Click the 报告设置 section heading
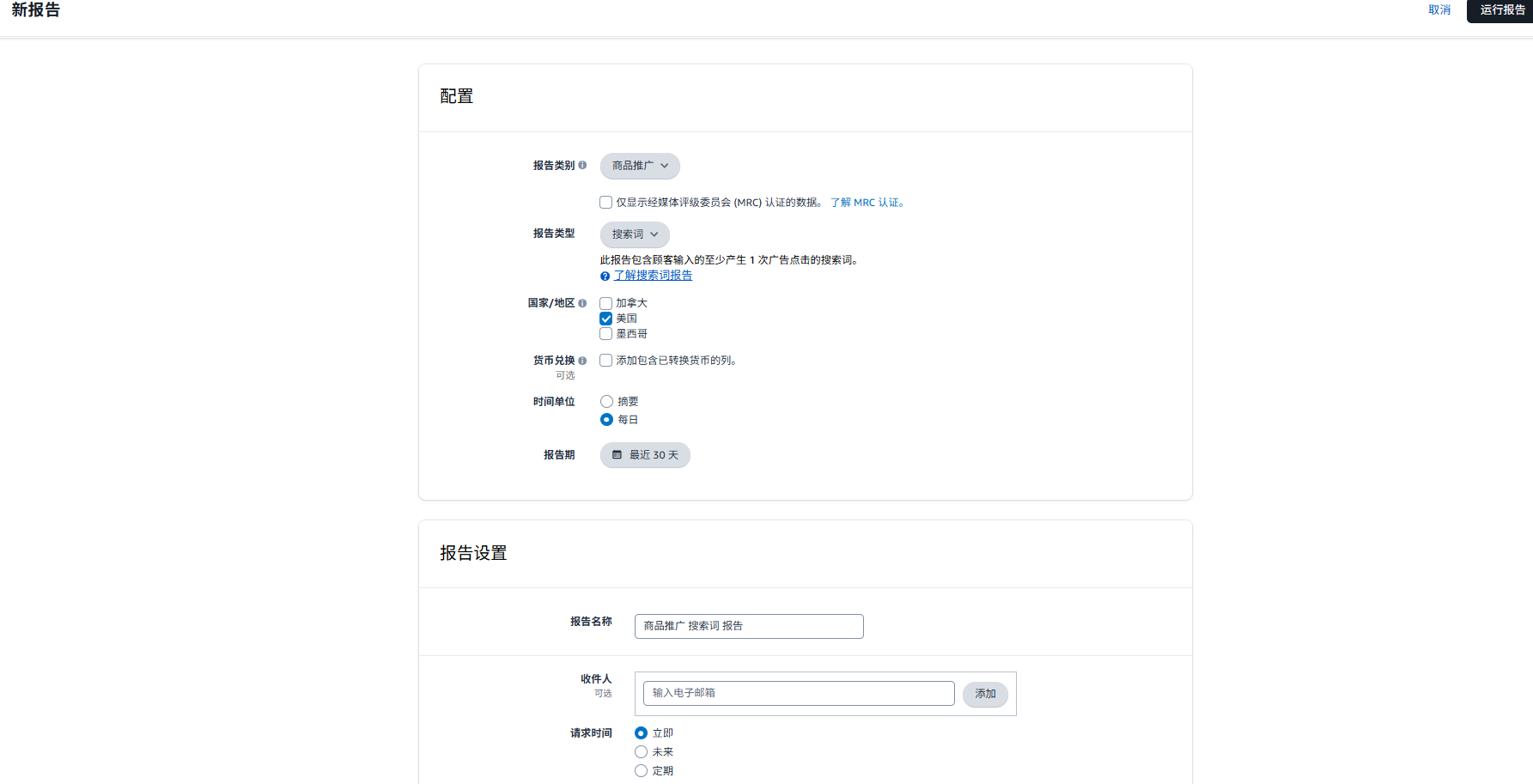The height and width of the screenshot is (784, 1533). click(x=473, y=553)
